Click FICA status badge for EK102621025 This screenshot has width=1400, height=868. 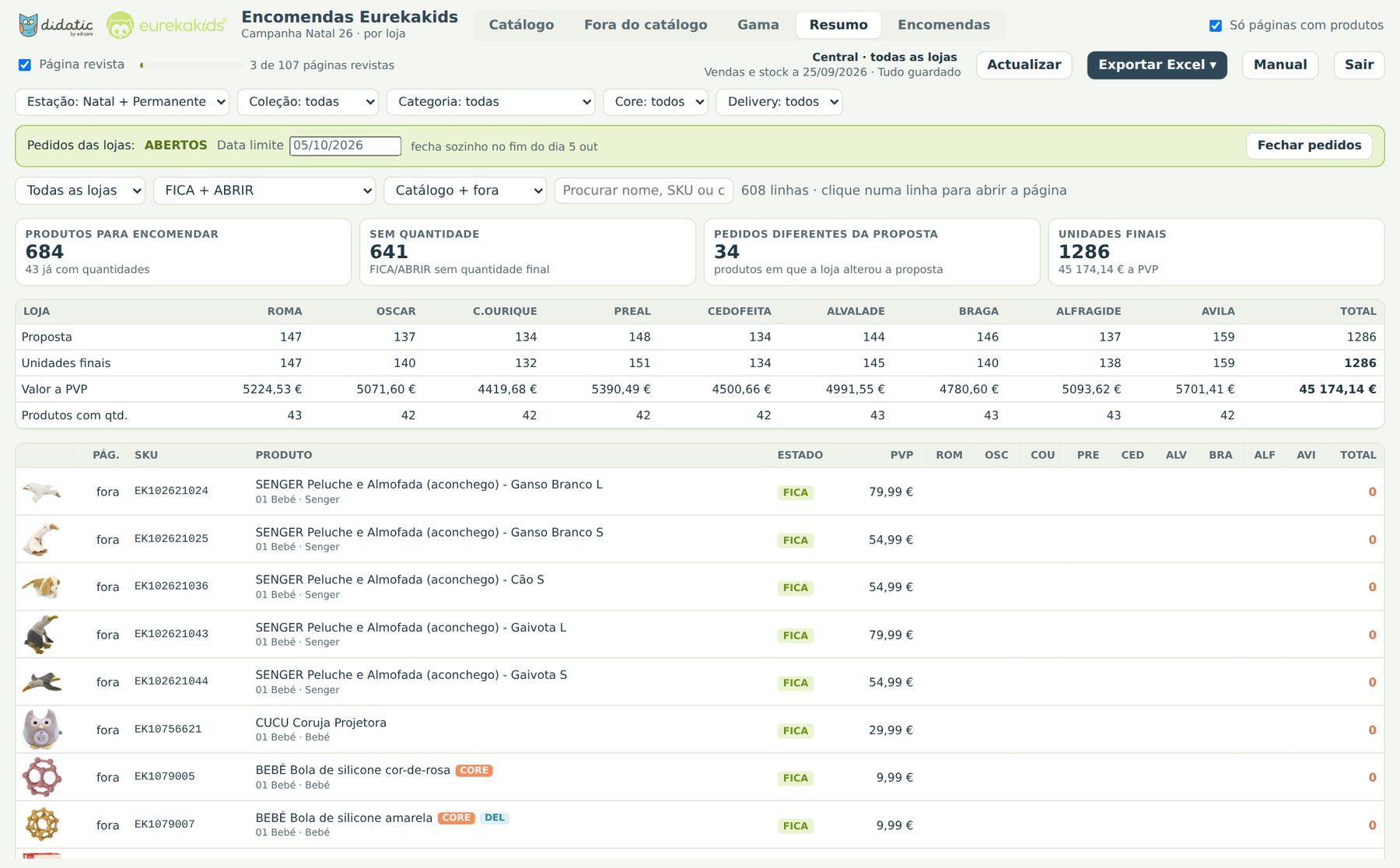(x=795, y=540)
